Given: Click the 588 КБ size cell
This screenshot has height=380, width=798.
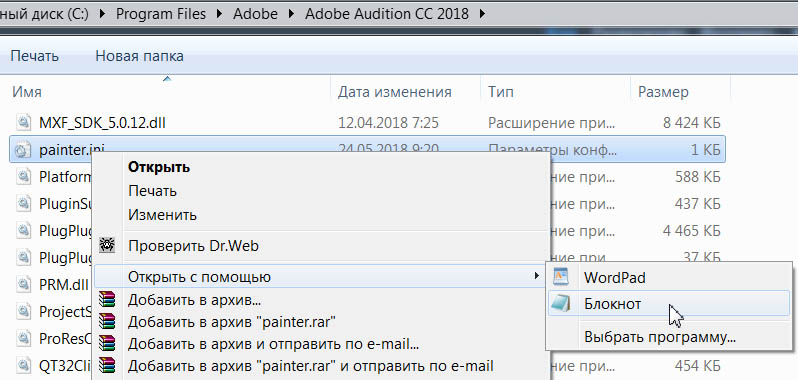Looking at the screenshot, I should click(698, 177).
